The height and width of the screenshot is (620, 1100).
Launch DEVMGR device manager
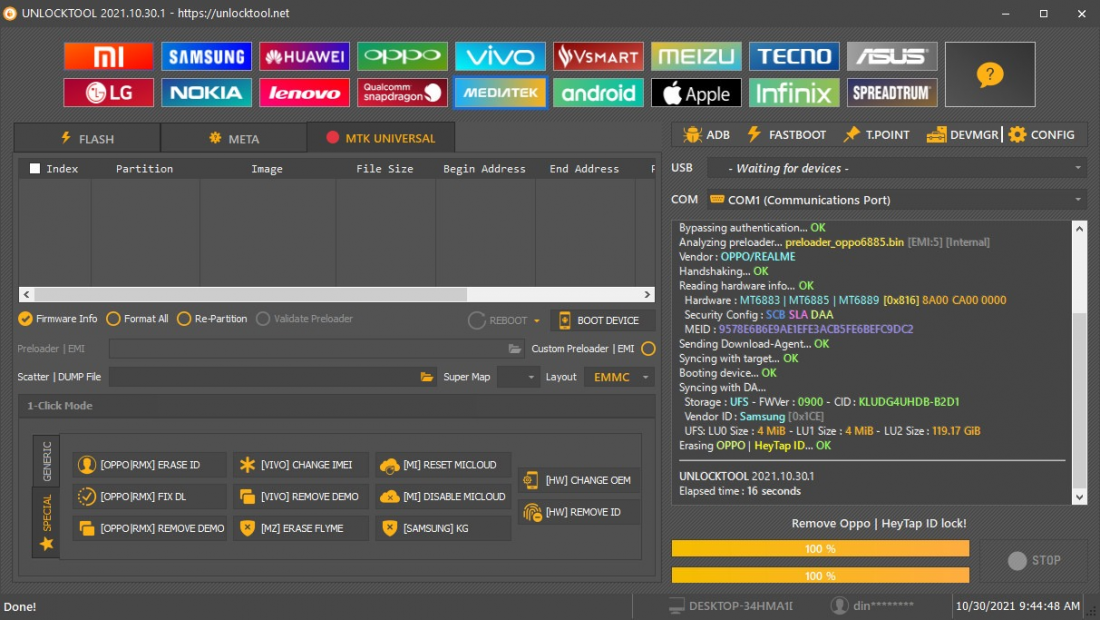(x=962, y=135)
